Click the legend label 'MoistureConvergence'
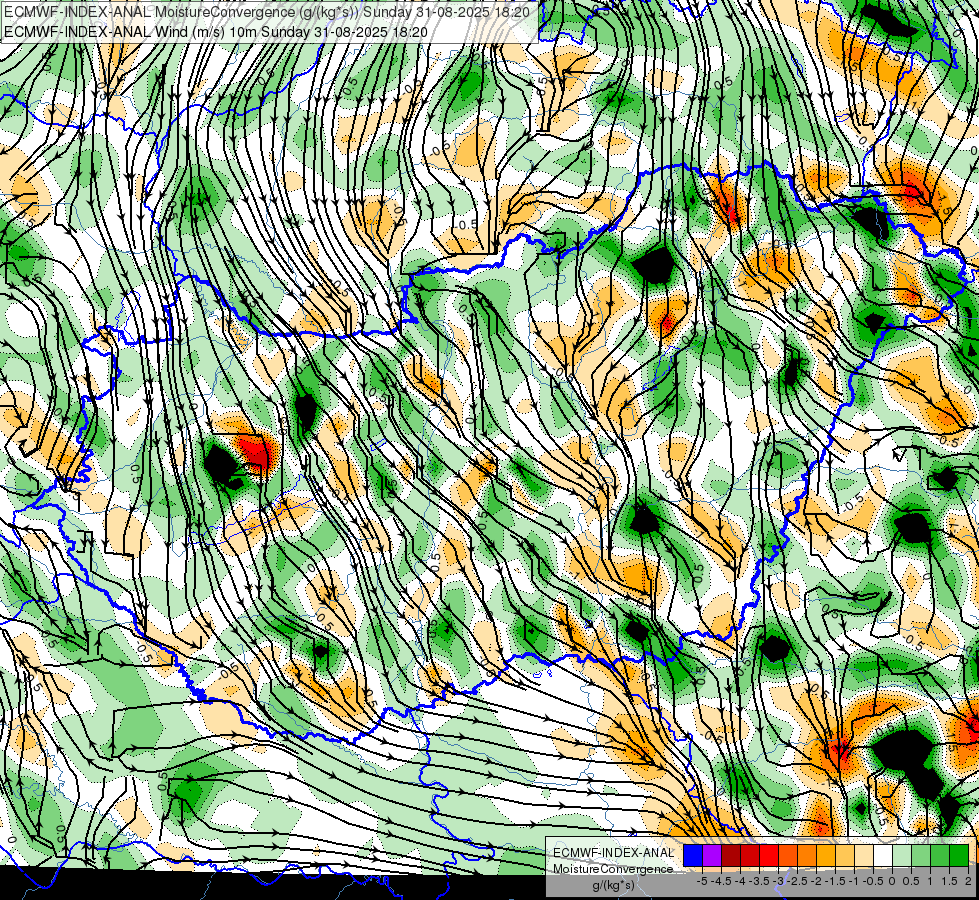This screenshot has height=900, width=979. (613, 869)
